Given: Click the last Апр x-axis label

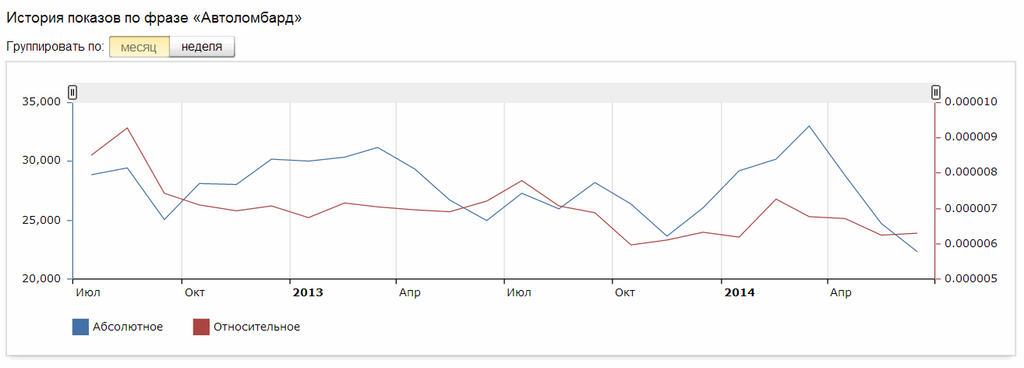Looking at the screenshot, I should click(x=840, y=292).
